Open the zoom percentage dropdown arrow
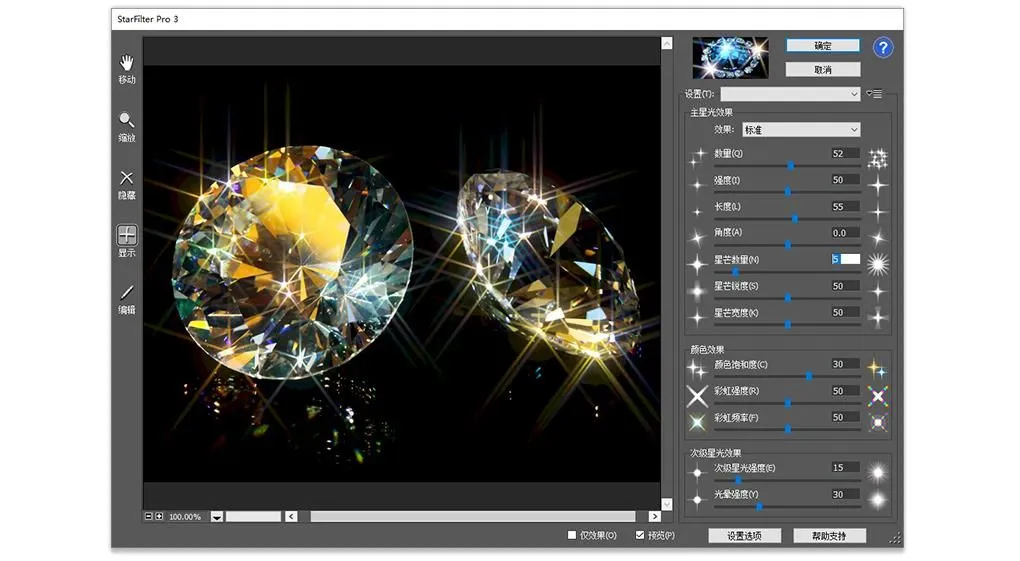Viewport: 1020px width, 561px height. point(216,517)
